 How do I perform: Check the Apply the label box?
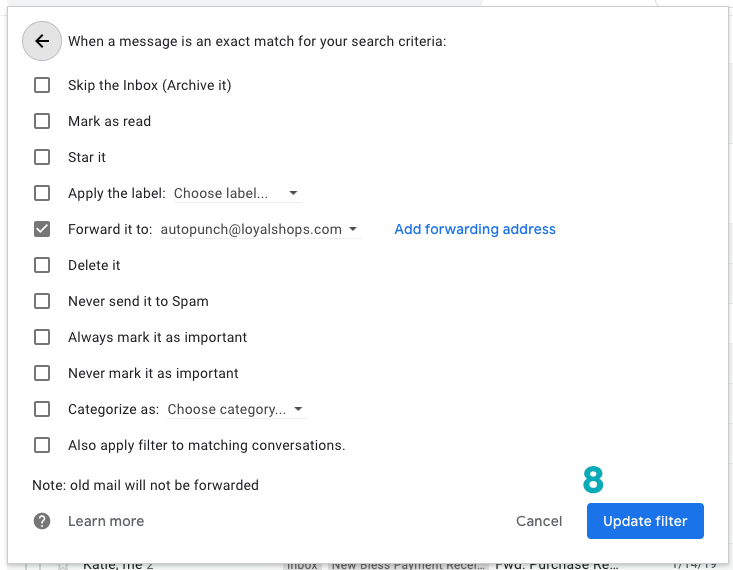pyautogui.click(x=42, y=193)
